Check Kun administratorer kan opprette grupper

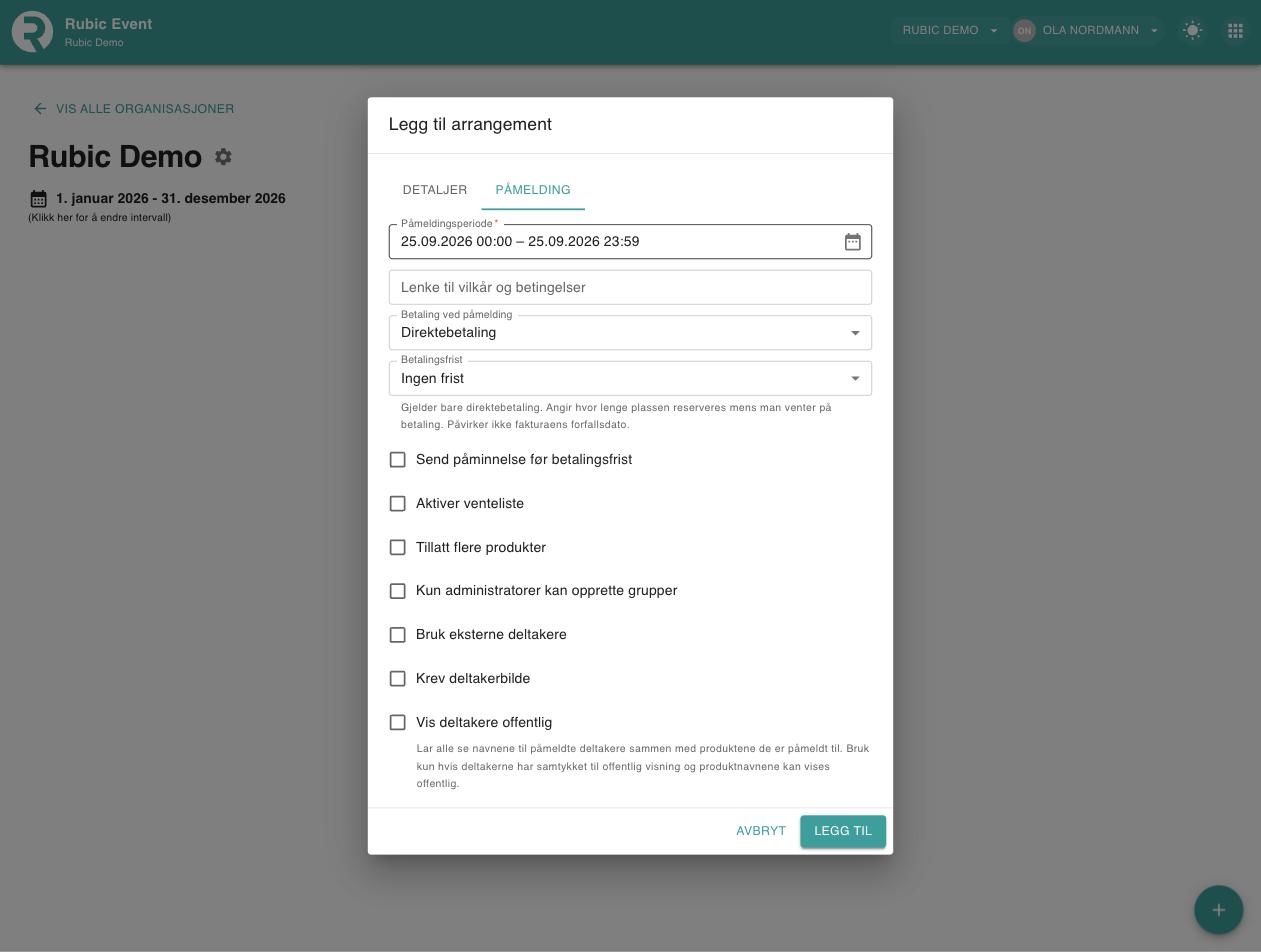coord(398,591)
